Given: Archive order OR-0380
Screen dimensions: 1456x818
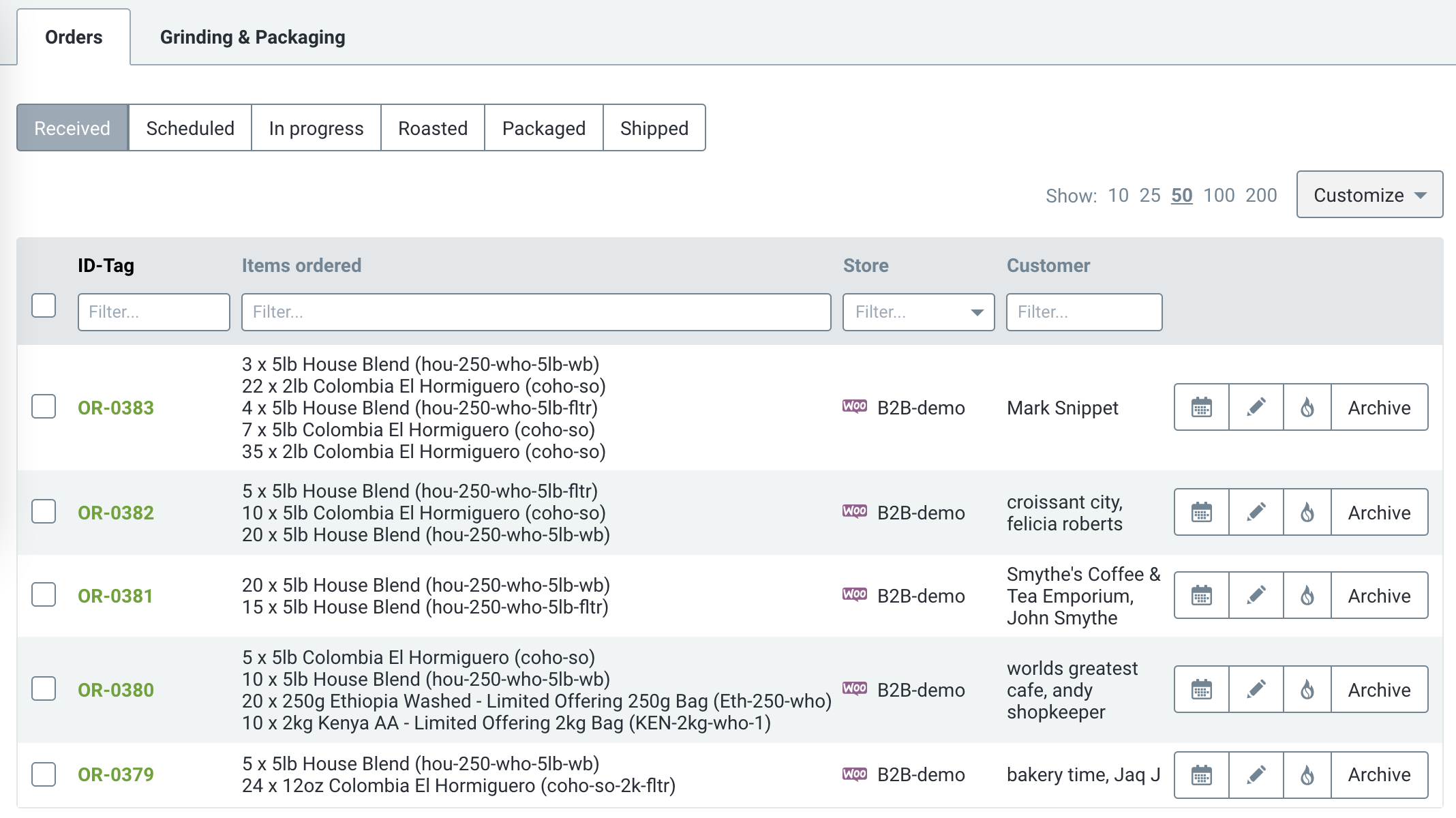Looking at the screenshot, I should [x=1380, y=690].
